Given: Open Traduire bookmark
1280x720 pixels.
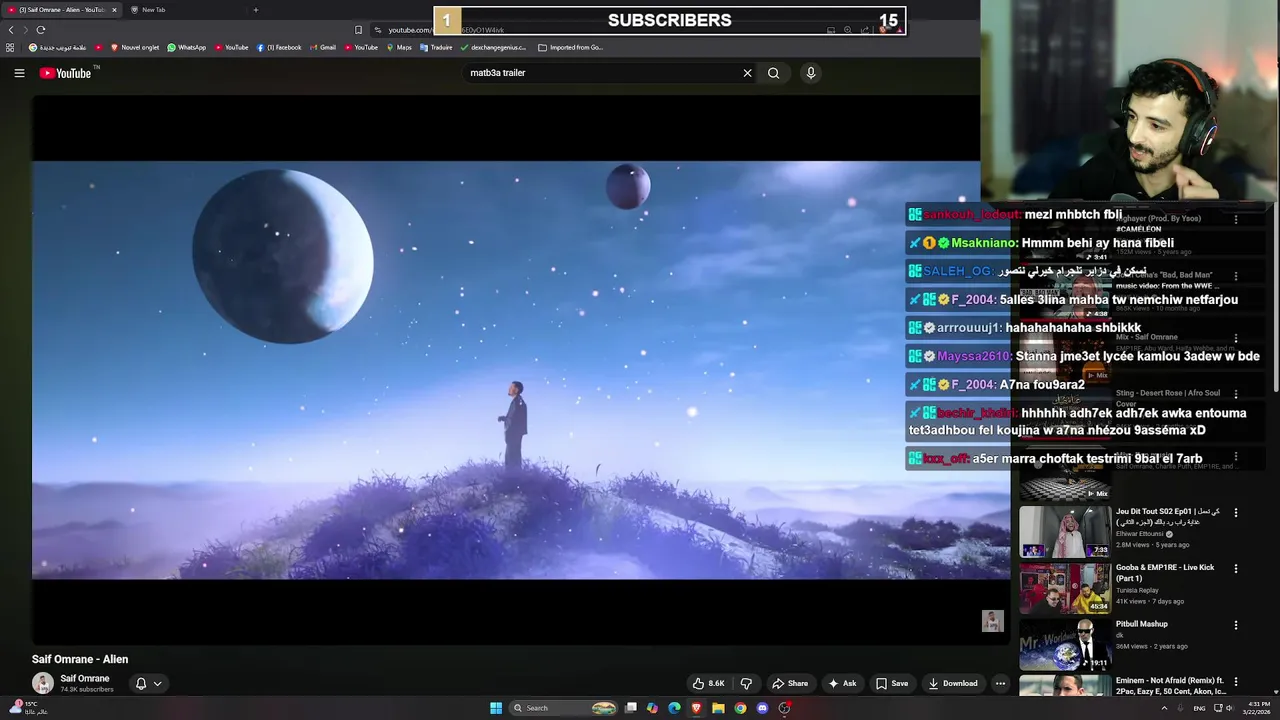Looking at the screenshot, I should coord(436,47).
